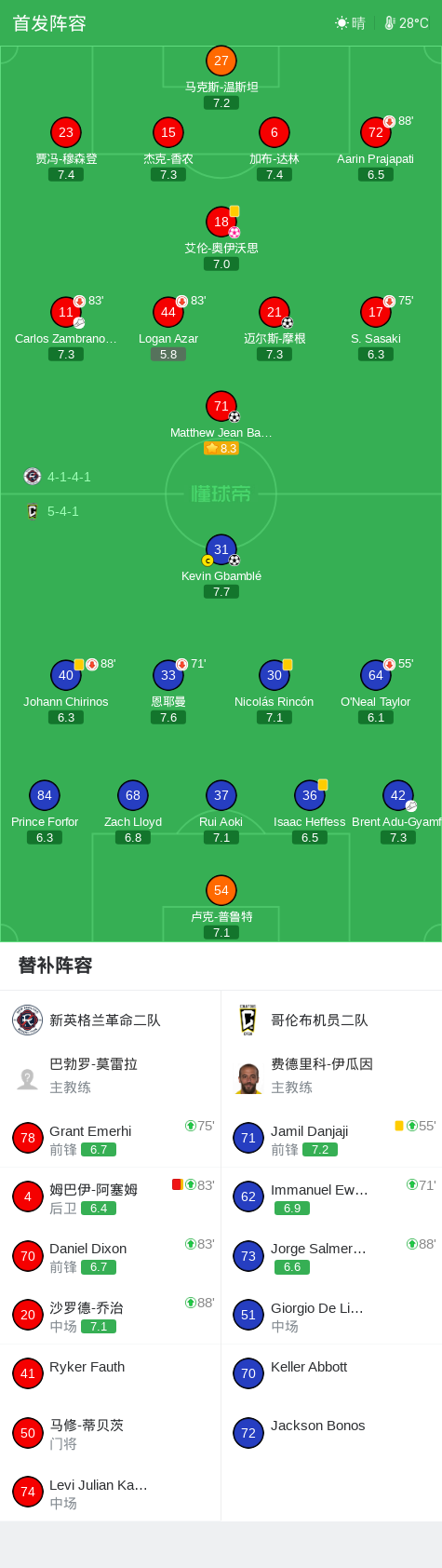Screen dimensions: 442x1568
Task: Open Columbus Crew 2 team crest
Action: coord(248,1021)
